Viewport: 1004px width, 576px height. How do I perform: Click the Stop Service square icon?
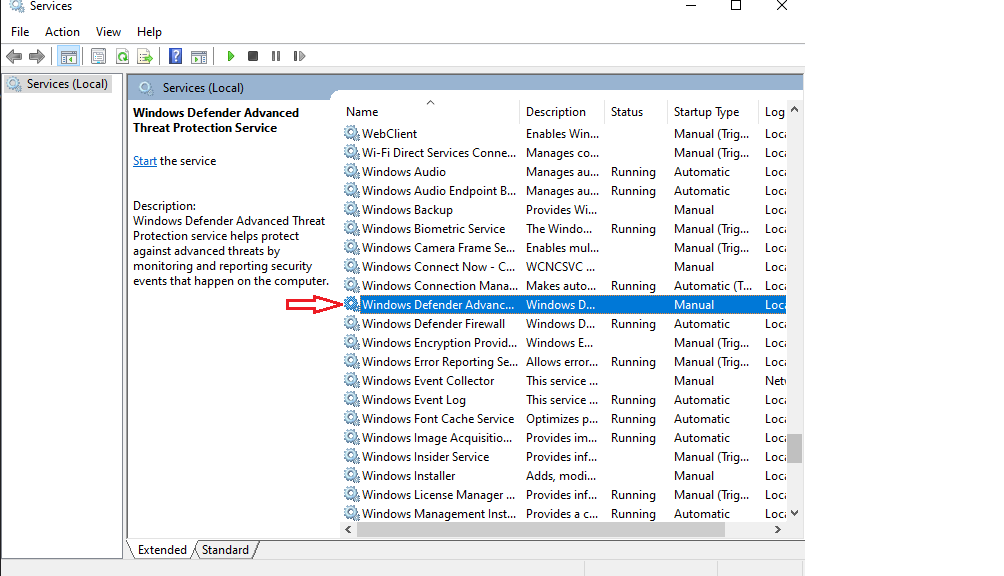pos(253,56)
